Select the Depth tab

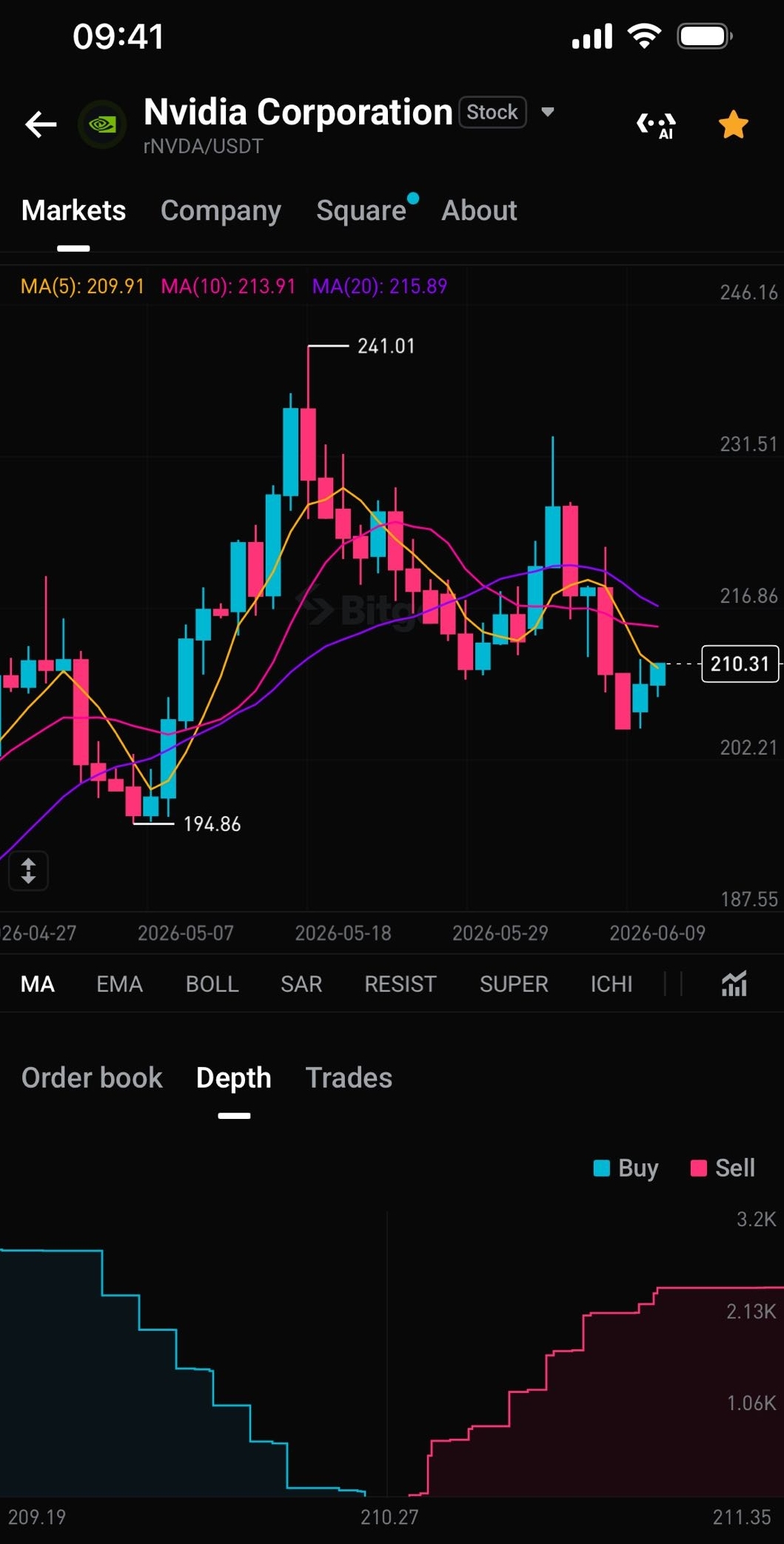coord(234,1078)
